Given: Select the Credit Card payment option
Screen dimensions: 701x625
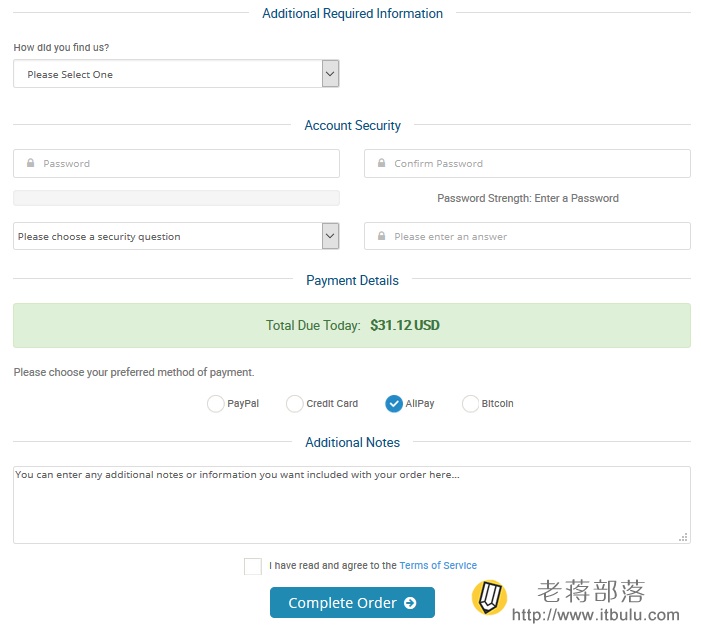Looking at the screenshot, I should pos(295,404).
